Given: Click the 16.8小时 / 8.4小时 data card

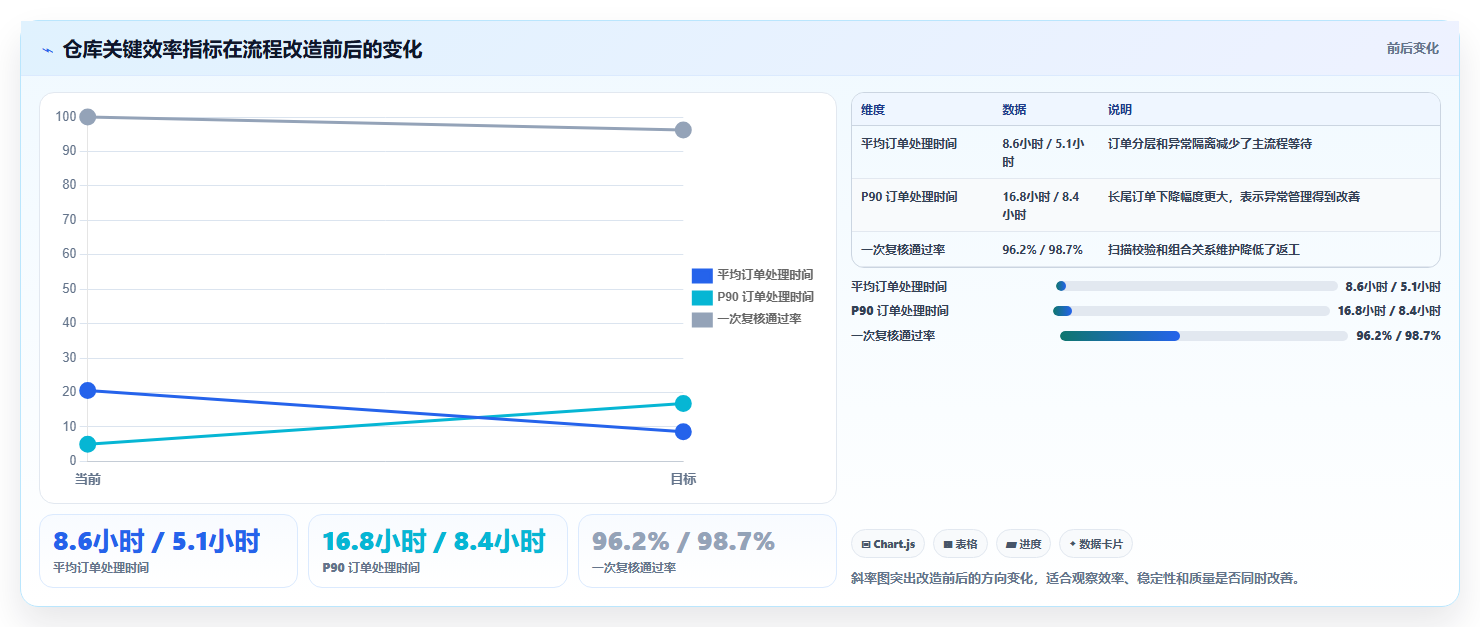Looking at the screenshot, I should (x=438, y=551).
